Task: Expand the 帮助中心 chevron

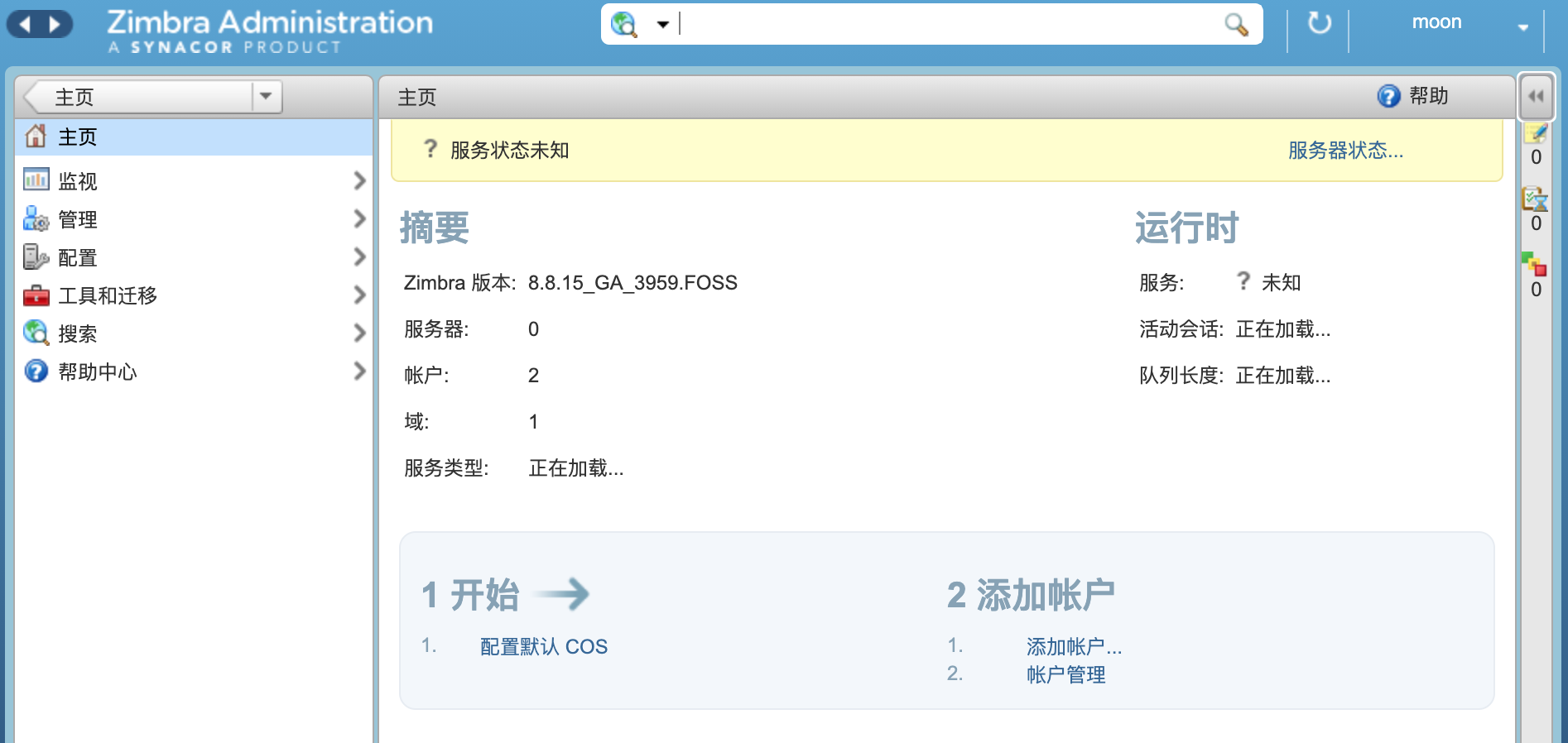Action: point(359,371)
